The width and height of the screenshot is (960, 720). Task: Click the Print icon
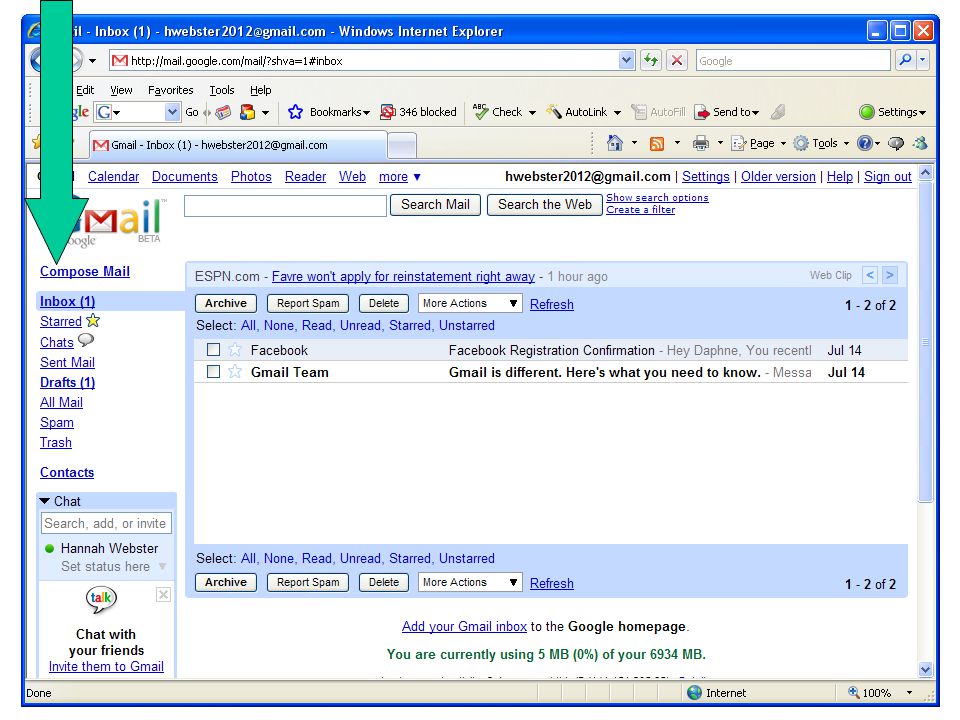[x=700, y=144]
